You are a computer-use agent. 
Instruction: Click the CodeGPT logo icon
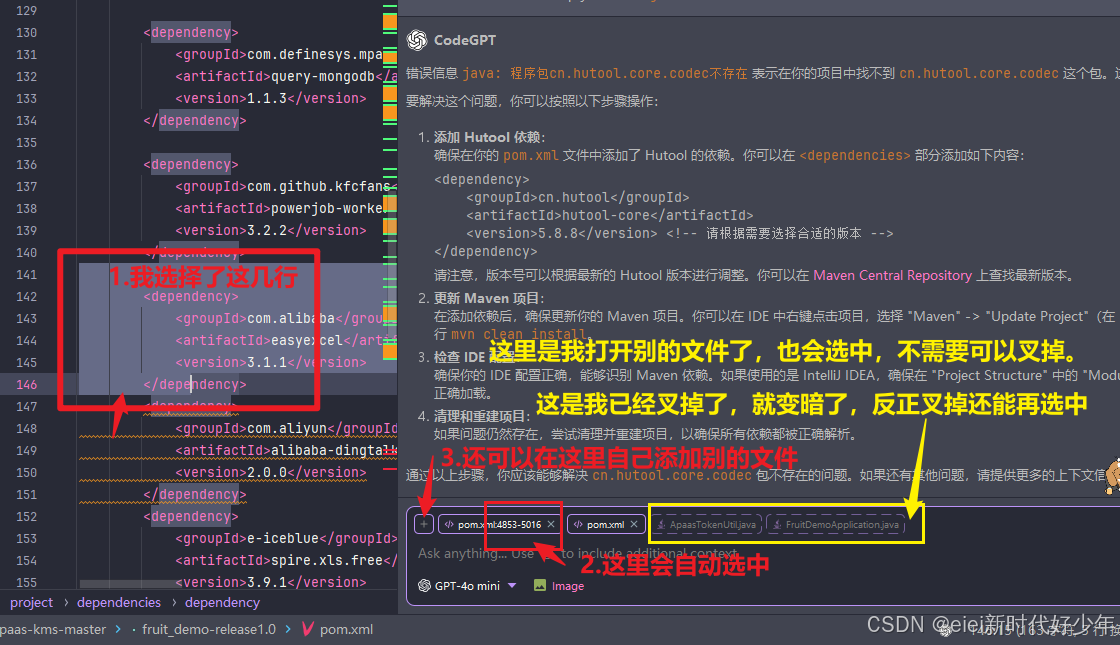pos(417,40)
